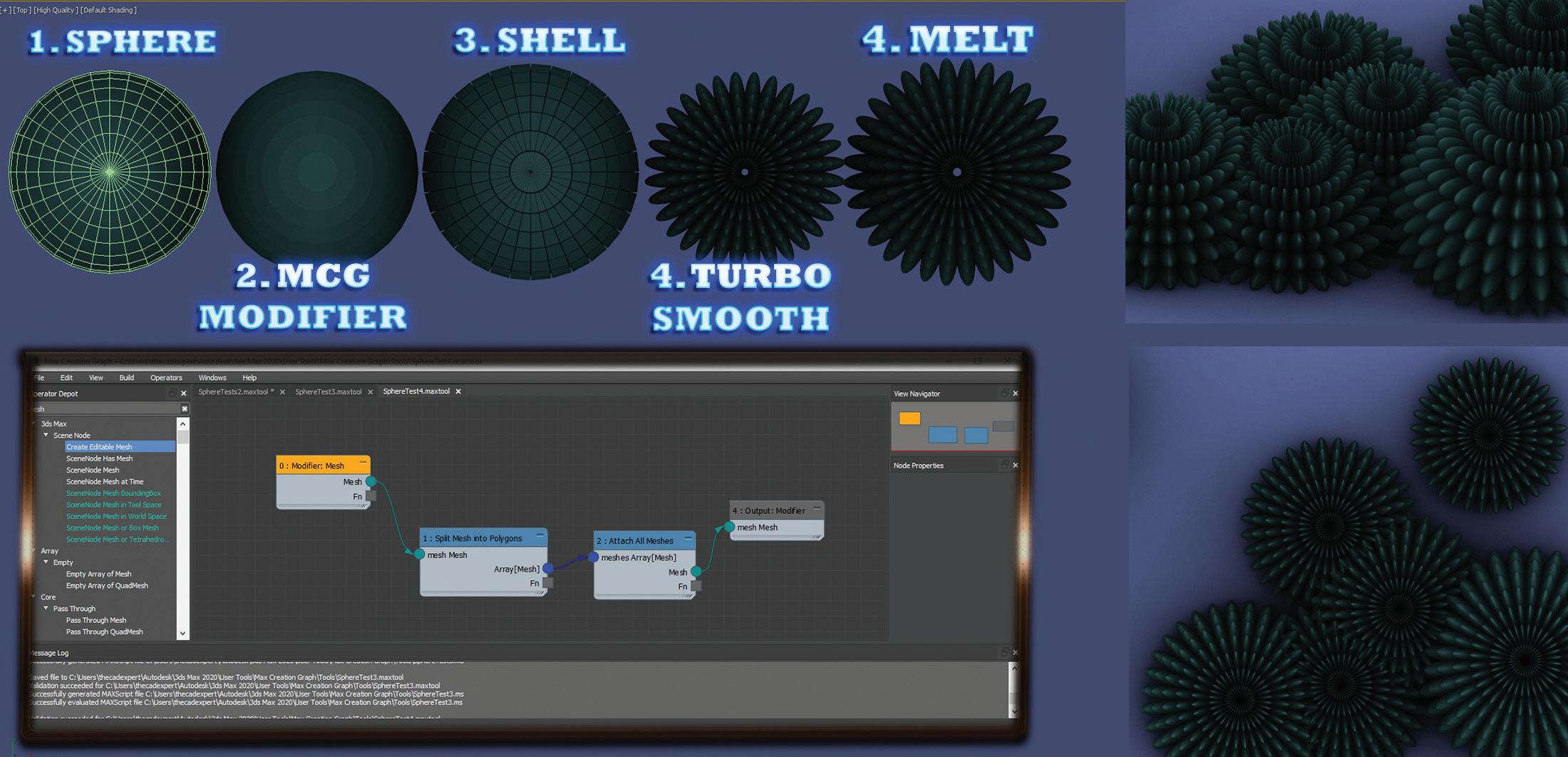Click Array[Mesh] output port on Split node

[x=547, y=569]
